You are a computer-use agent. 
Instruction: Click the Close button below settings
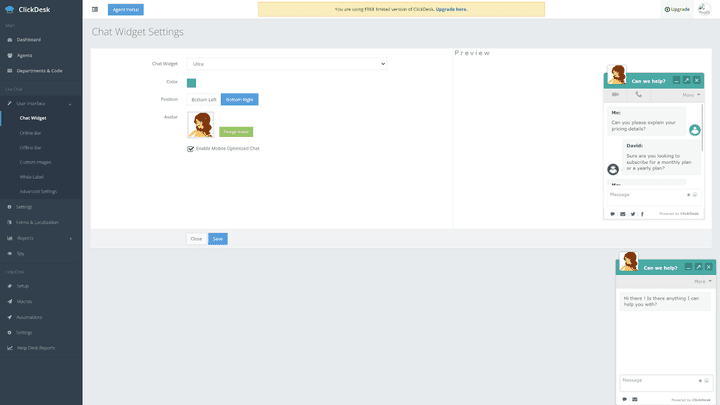pos(196,239)
